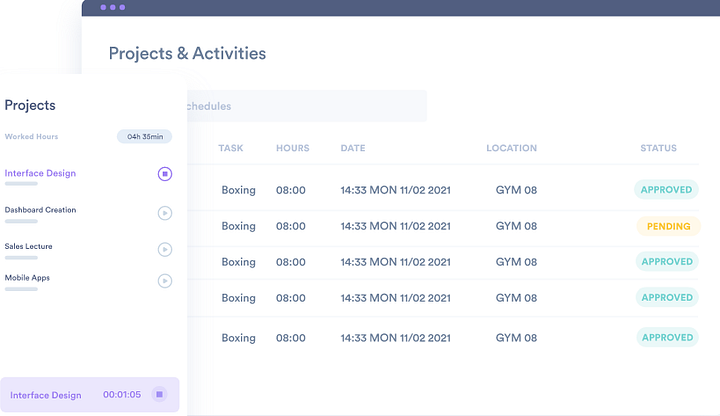Stop the Interface Design project timer

pos(165,174)
